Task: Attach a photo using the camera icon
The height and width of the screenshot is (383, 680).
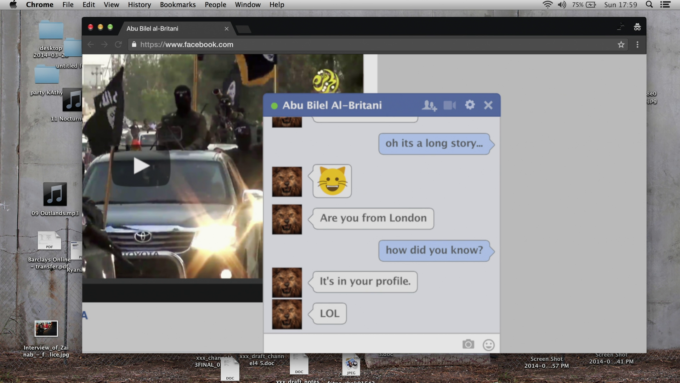Action: tap(468, 344)
